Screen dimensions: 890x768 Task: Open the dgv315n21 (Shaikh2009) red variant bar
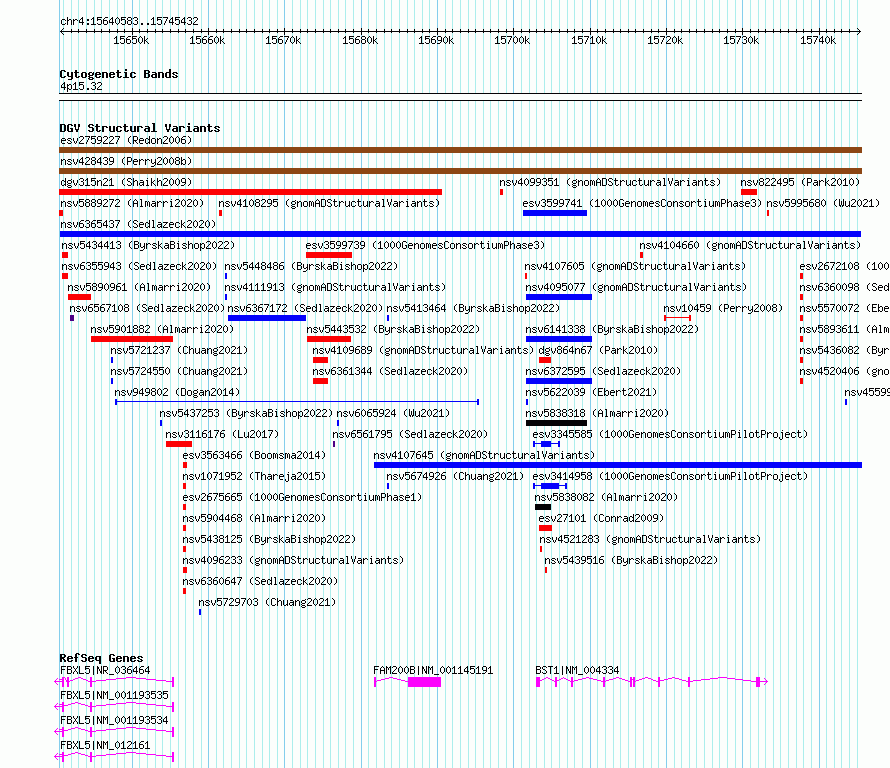250,192
